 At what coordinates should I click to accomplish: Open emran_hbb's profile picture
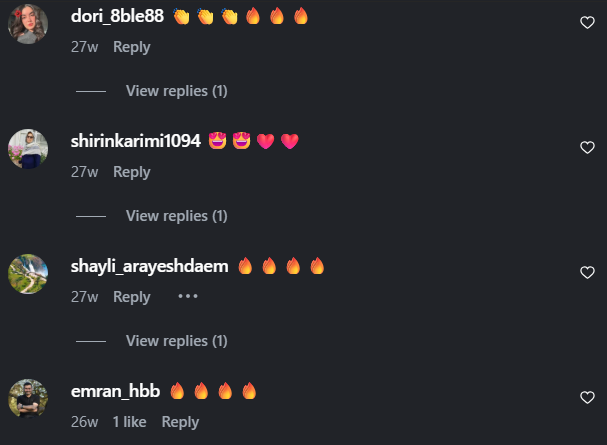point(28,399)
